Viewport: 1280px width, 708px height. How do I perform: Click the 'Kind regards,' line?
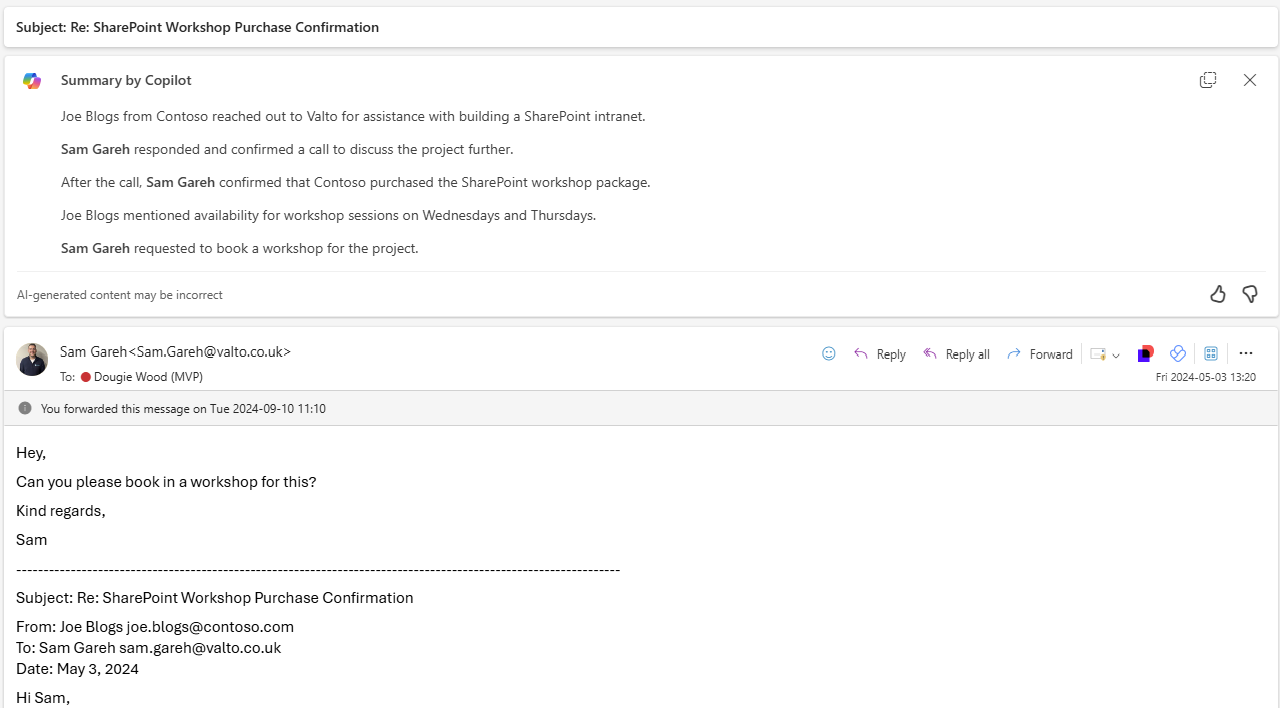click(x=61, y=511)
